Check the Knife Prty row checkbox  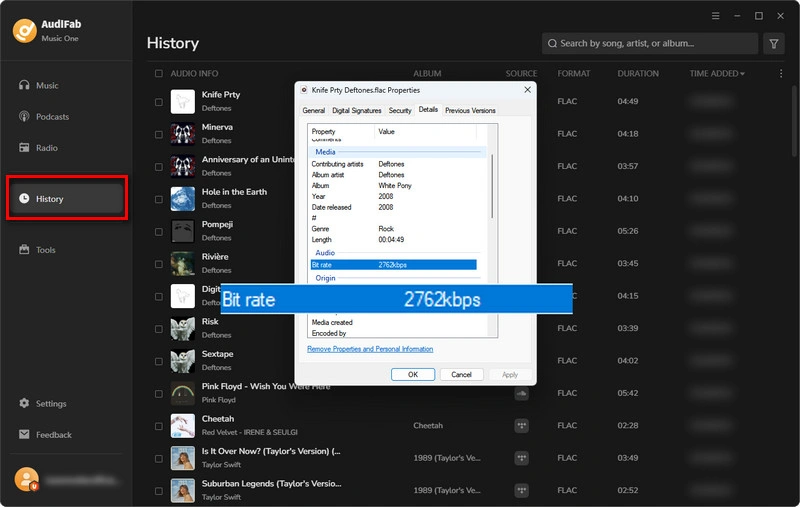[159, 102]
